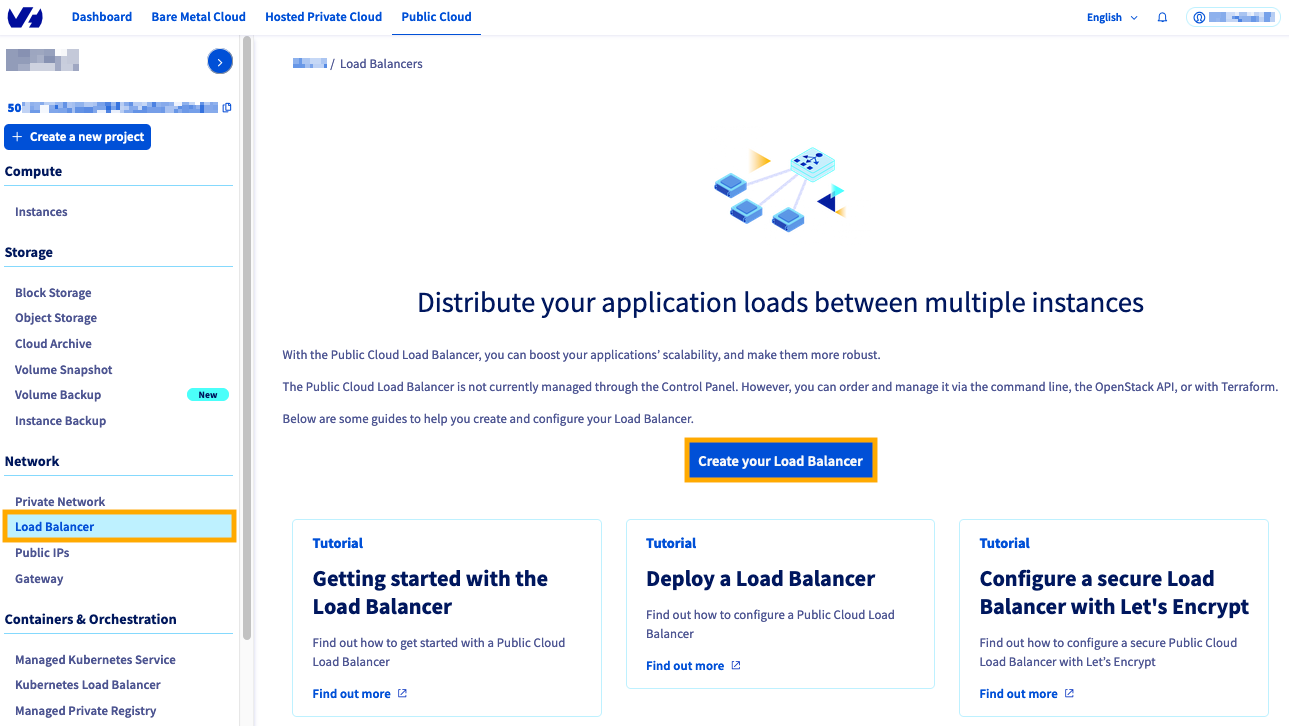Select the Public Cloud tab
The image size is (1289, 726).
click(x=436, y=16)
